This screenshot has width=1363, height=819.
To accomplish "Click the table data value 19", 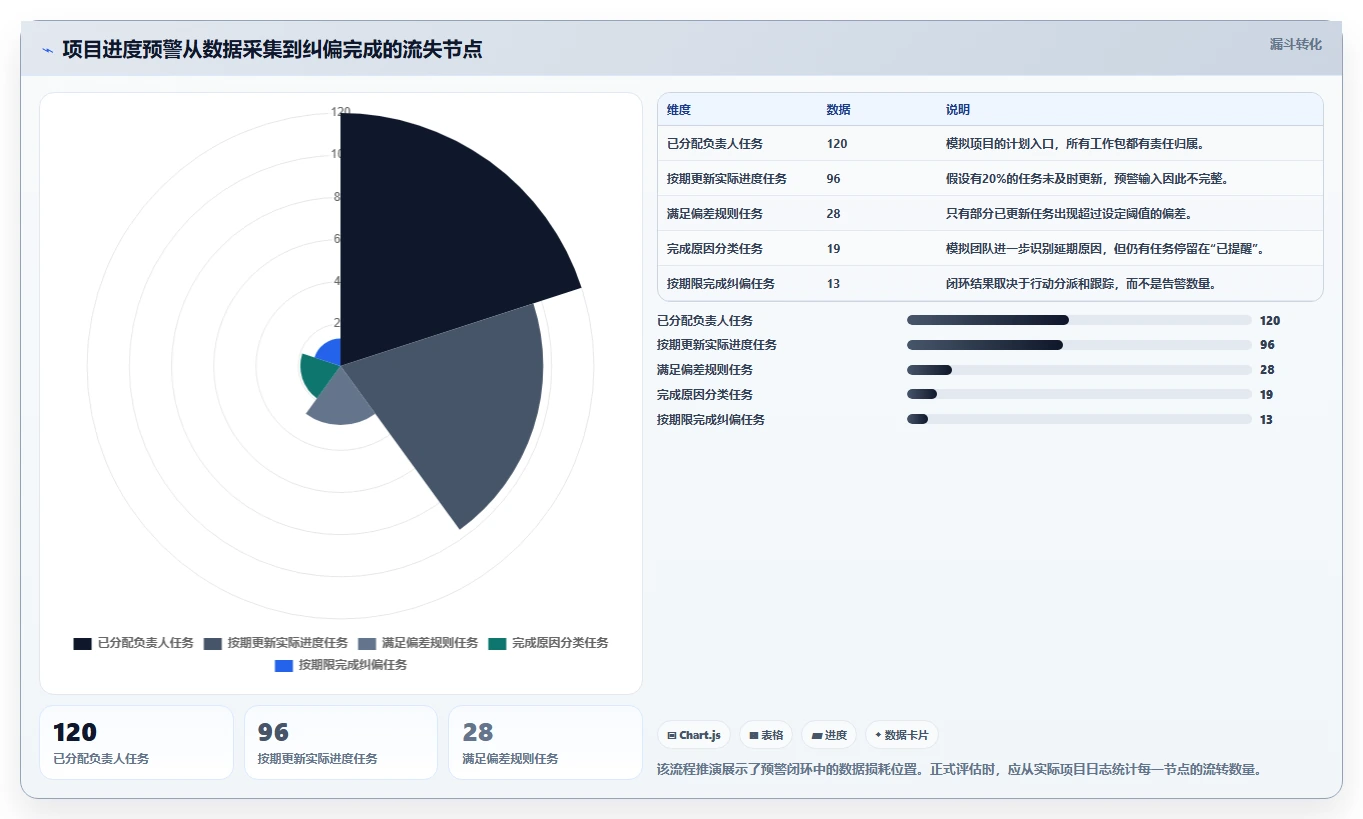I will [x=834, y=249].
